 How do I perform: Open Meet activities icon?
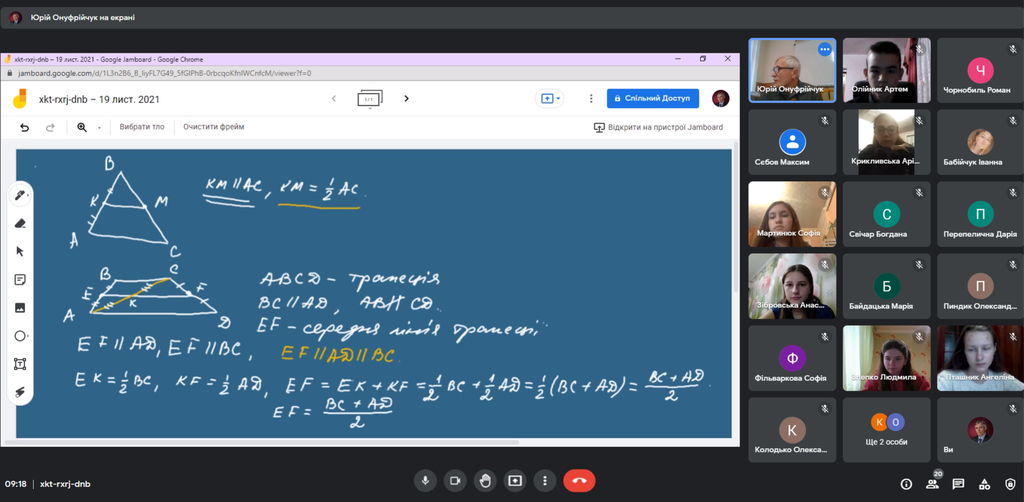coord(984,484)
